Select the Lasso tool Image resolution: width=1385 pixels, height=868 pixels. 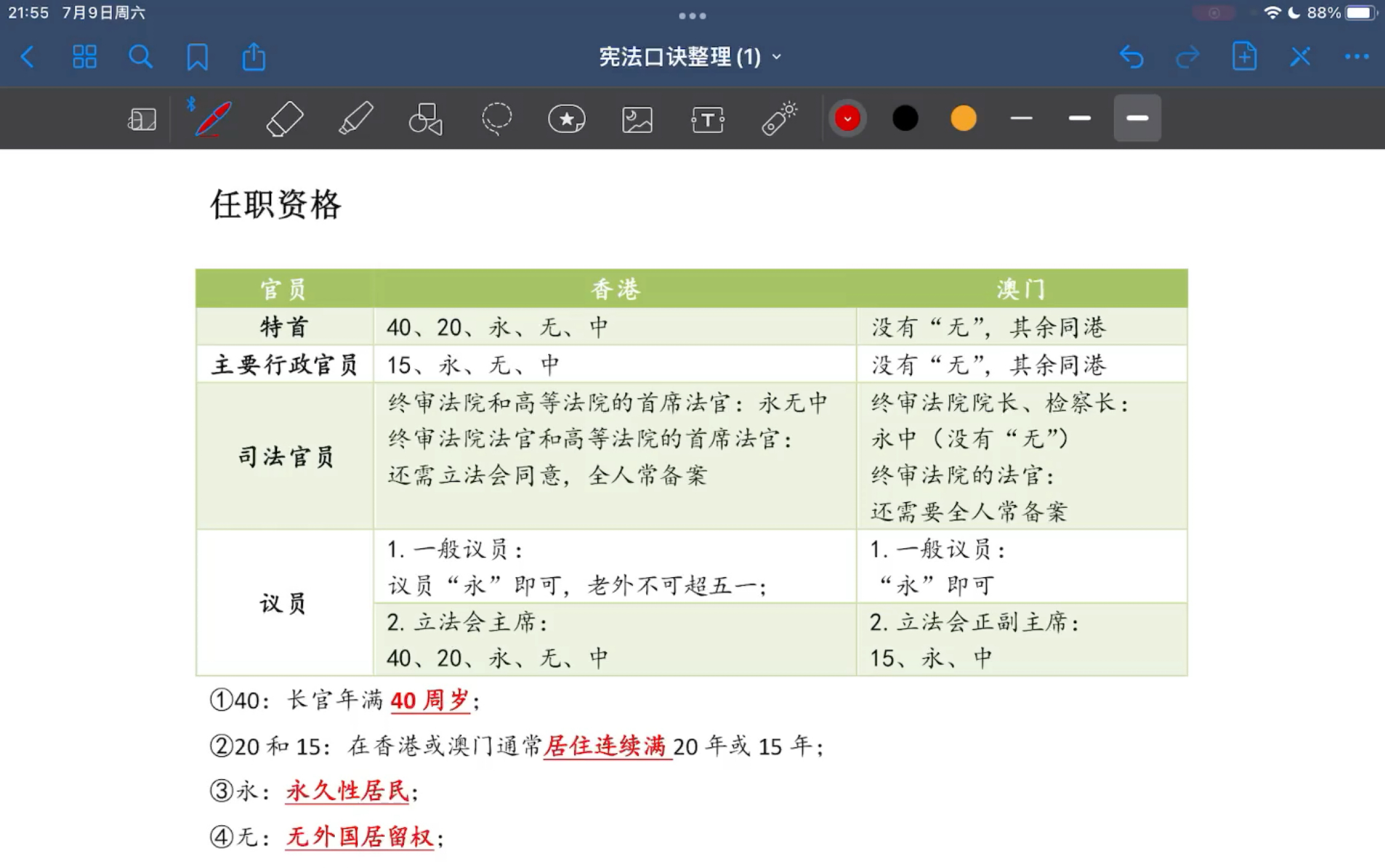coord(497,118)
